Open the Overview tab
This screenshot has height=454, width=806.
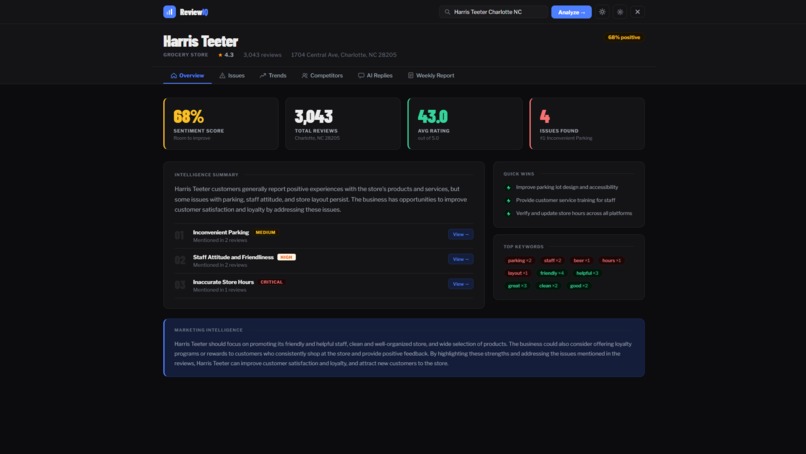click(188, 76)
